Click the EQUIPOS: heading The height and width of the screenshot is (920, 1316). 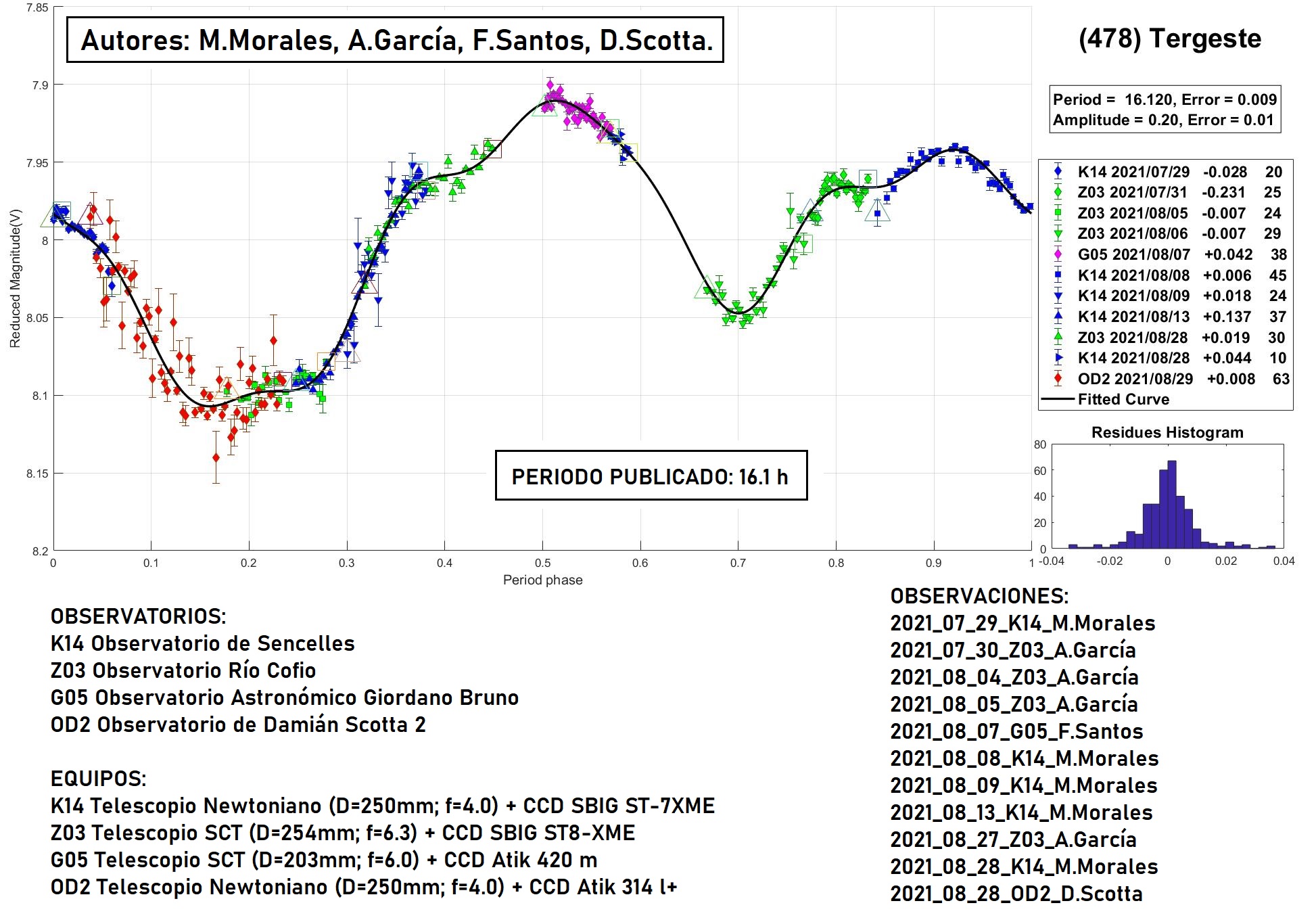click(x=99, y=779)
